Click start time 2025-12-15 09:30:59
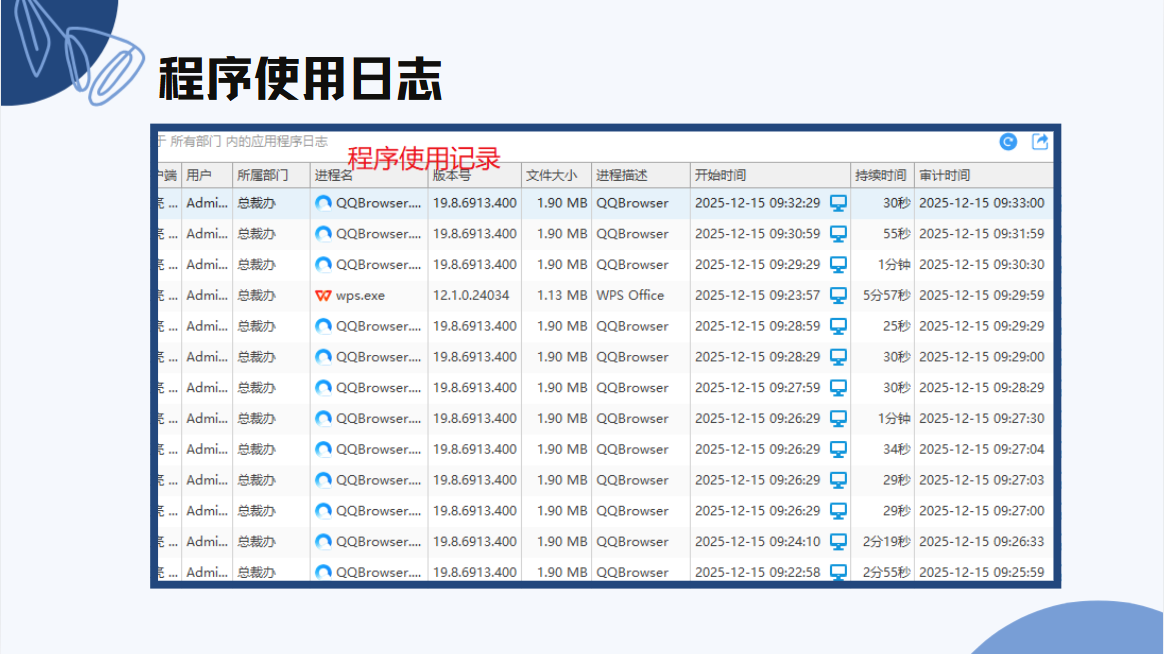The height and width of the screenshot is (654, 1164). [757, 234]
